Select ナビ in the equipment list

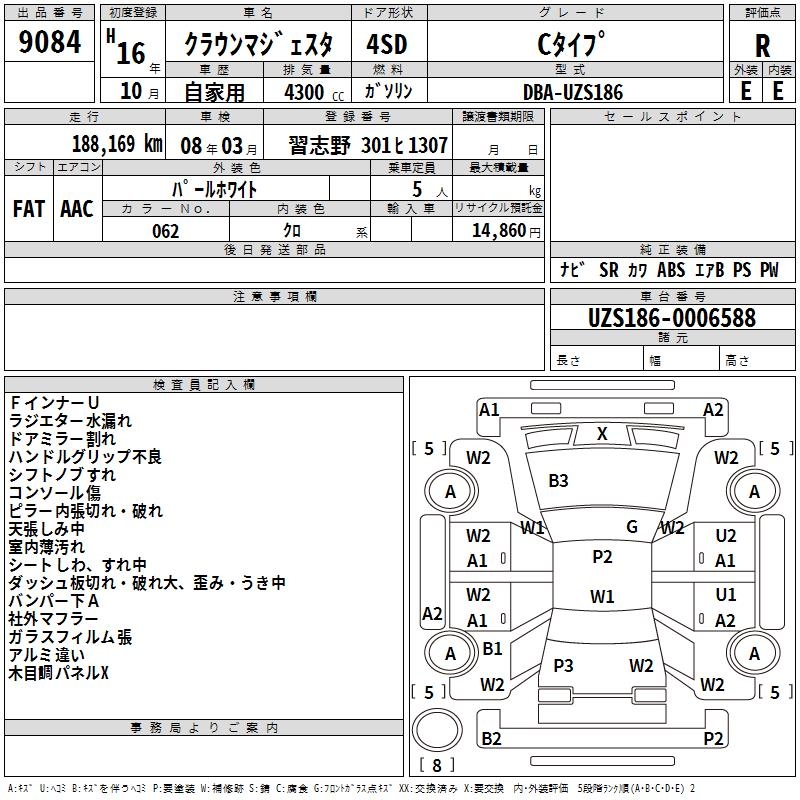572,269
